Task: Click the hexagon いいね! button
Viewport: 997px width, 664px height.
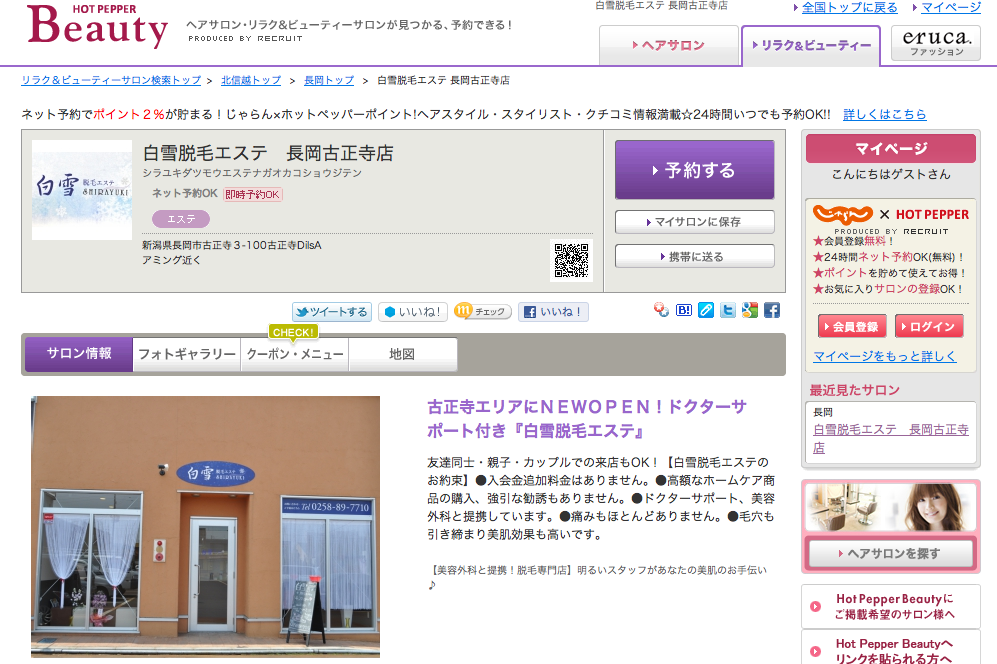Action: 413,312
